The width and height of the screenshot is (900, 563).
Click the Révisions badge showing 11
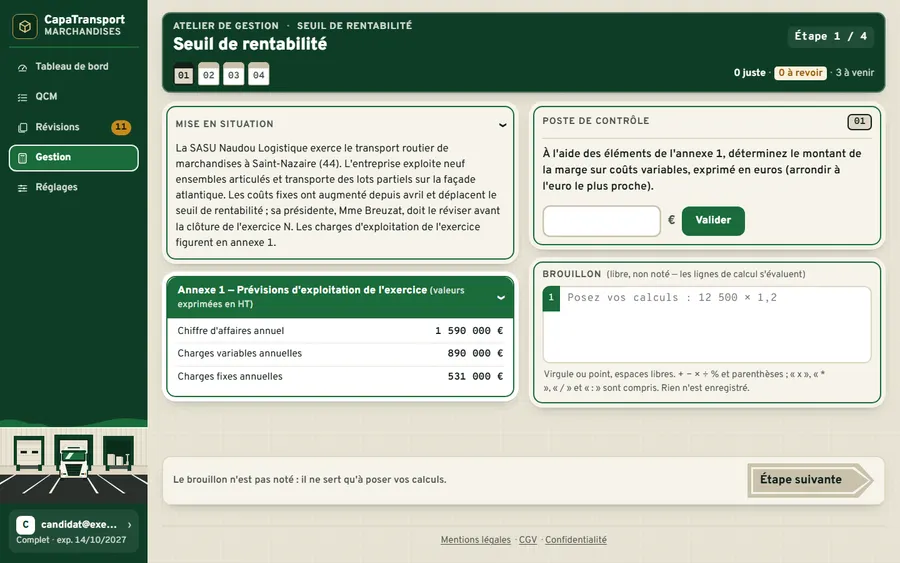(x=121, y=127)
